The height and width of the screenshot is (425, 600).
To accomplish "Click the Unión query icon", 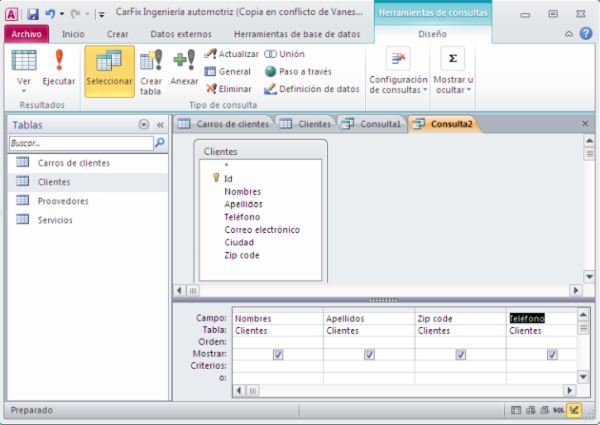I will coord(285,54).
